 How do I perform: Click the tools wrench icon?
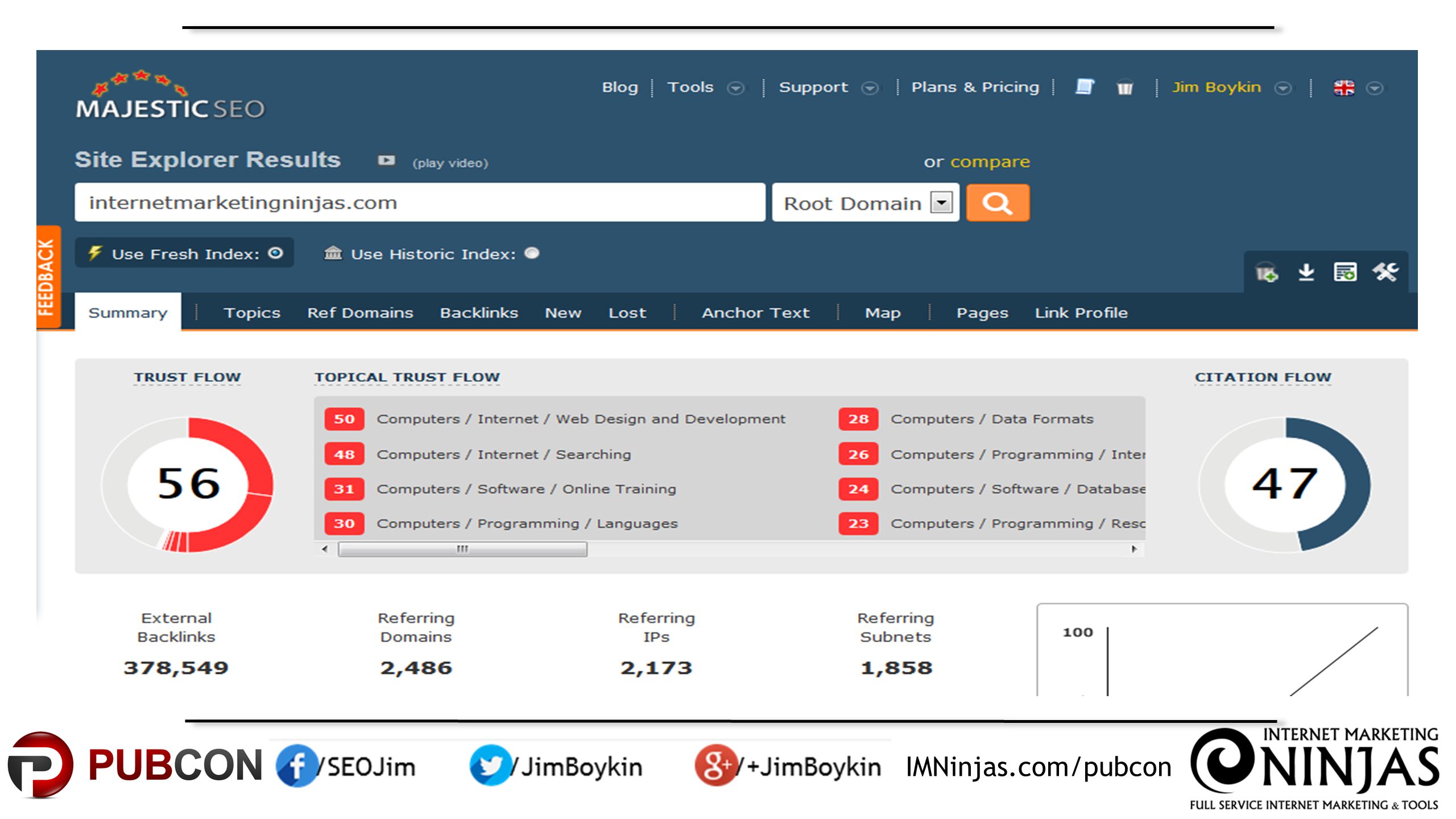pos(1385,272)
